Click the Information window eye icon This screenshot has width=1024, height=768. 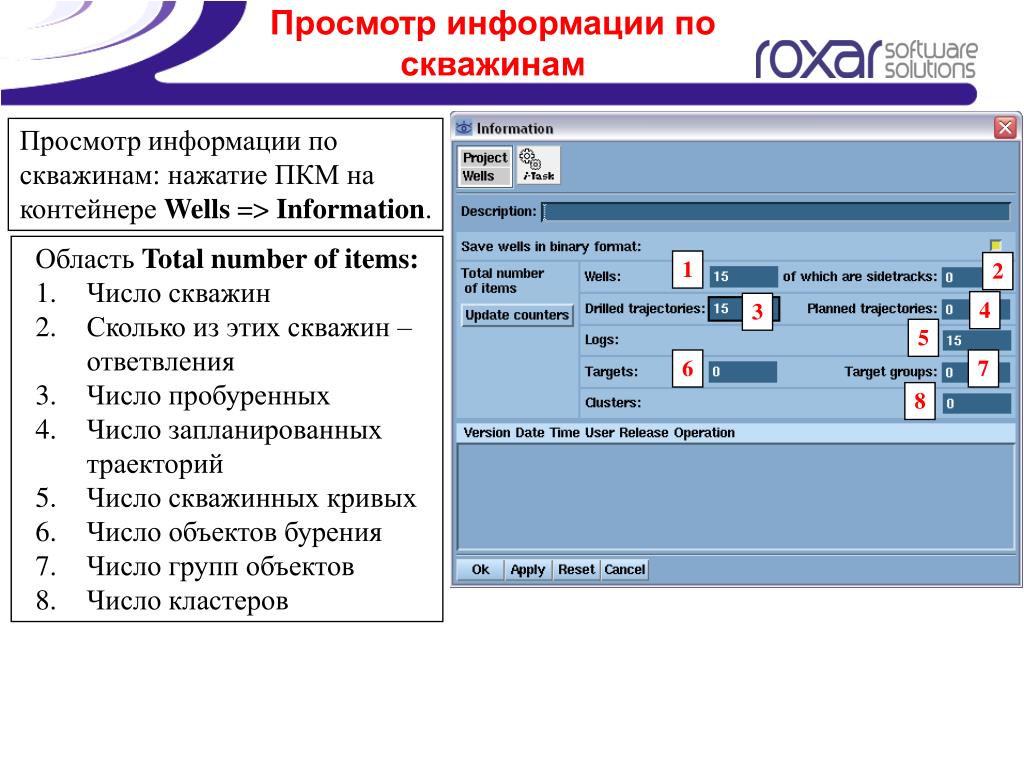pyautogui.click(x=464, y=128)
